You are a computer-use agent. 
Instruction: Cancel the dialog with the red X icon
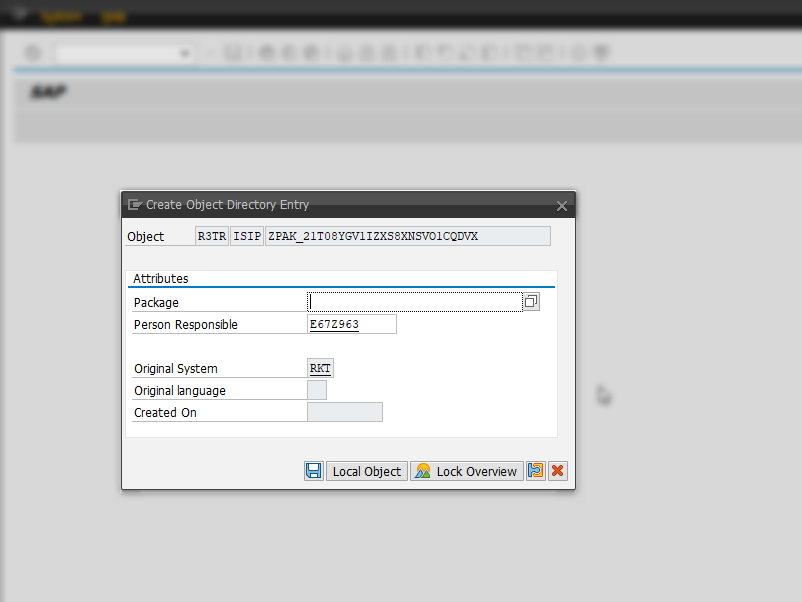(x=558, y=471)
